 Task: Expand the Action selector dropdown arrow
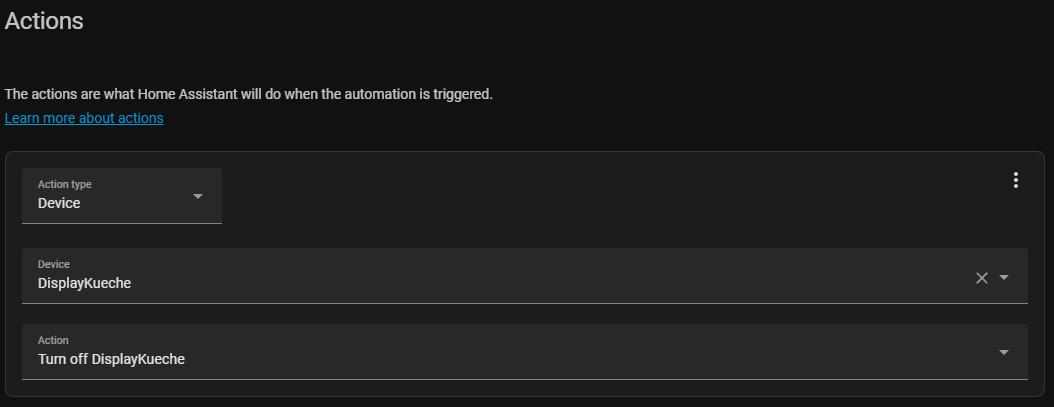click(x=1004, y=352)
